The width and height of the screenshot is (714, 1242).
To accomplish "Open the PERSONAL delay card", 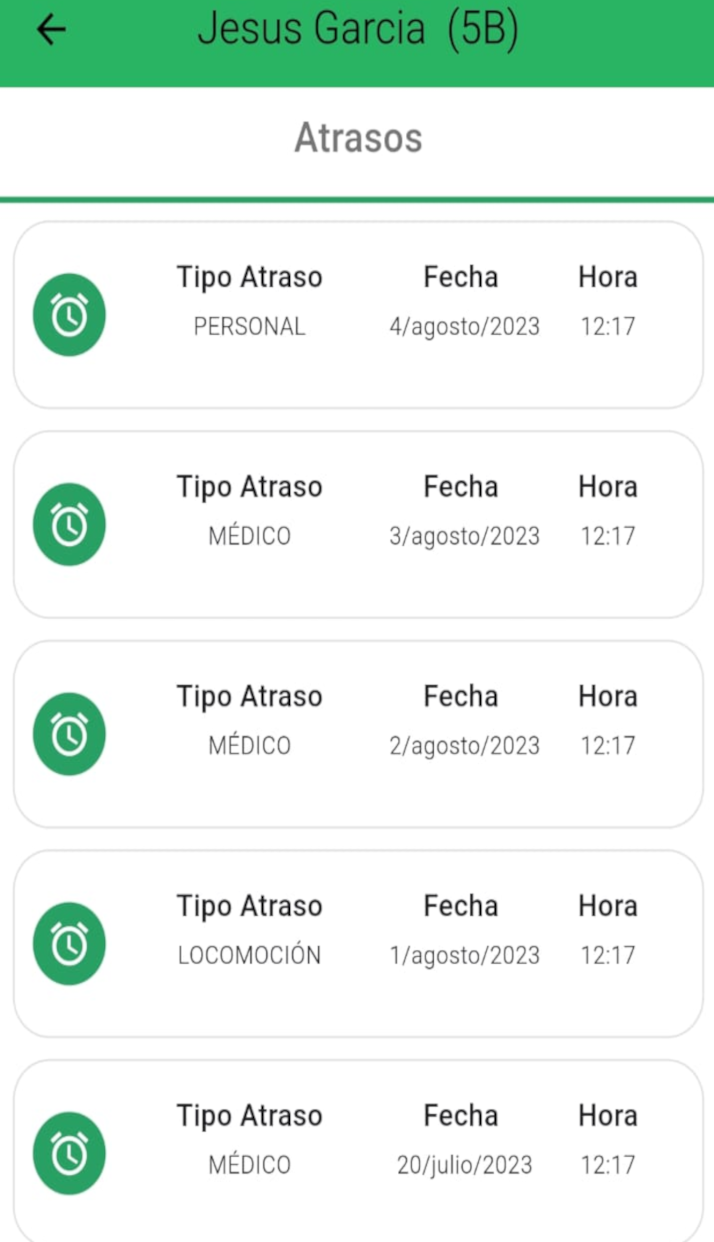I will pos(358,315).
